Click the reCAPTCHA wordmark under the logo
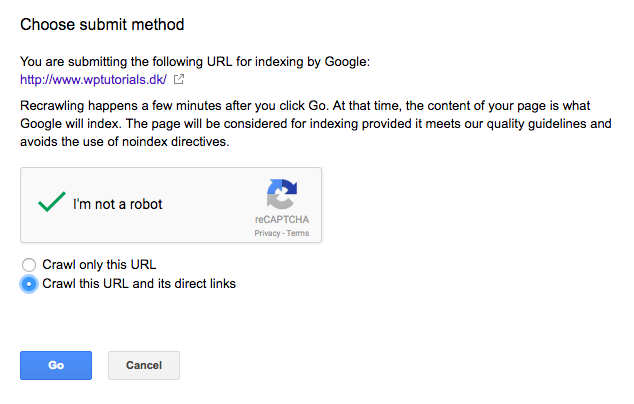The height and width of the screenshot is (404, 634). point(282,220)
